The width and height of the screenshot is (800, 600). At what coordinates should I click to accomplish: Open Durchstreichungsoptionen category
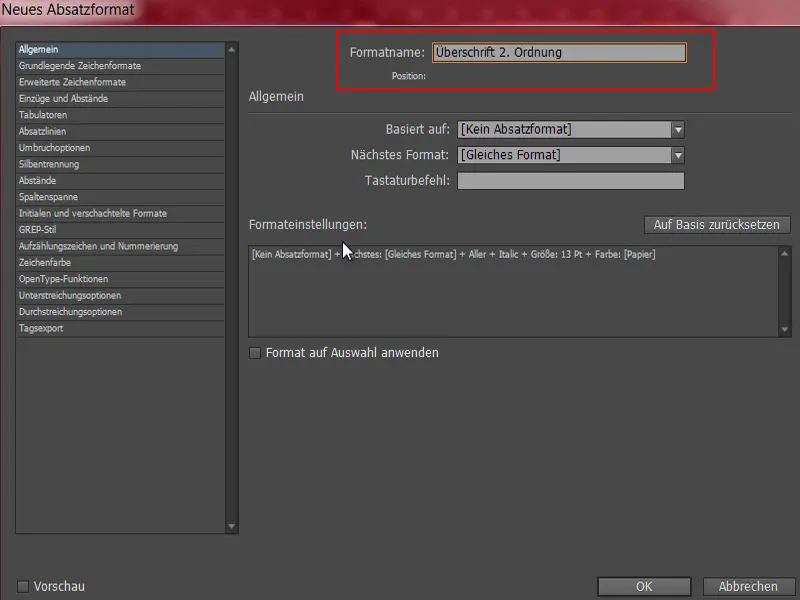click(120, 311)
